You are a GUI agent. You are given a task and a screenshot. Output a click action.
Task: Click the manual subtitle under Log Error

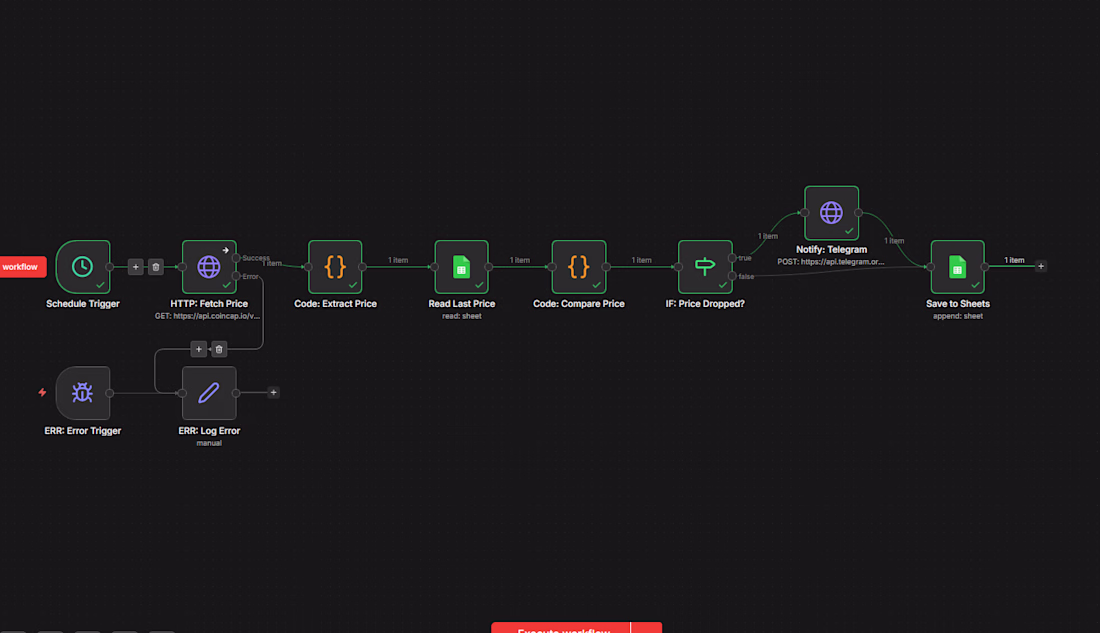pyautogui.click(x=209, y=443)
